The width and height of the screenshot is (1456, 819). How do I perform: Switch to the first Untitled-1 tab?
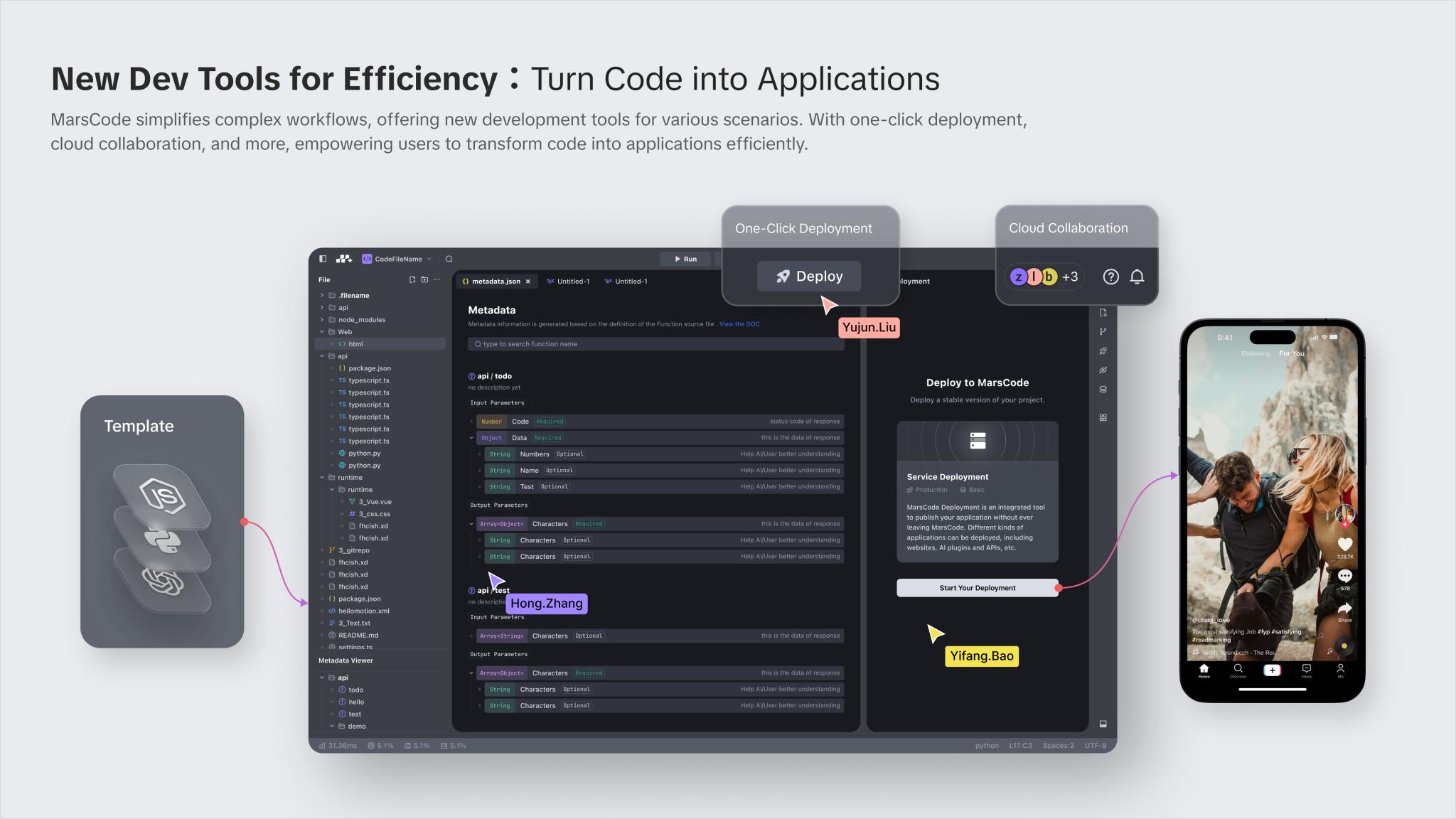tap(572, 281)
